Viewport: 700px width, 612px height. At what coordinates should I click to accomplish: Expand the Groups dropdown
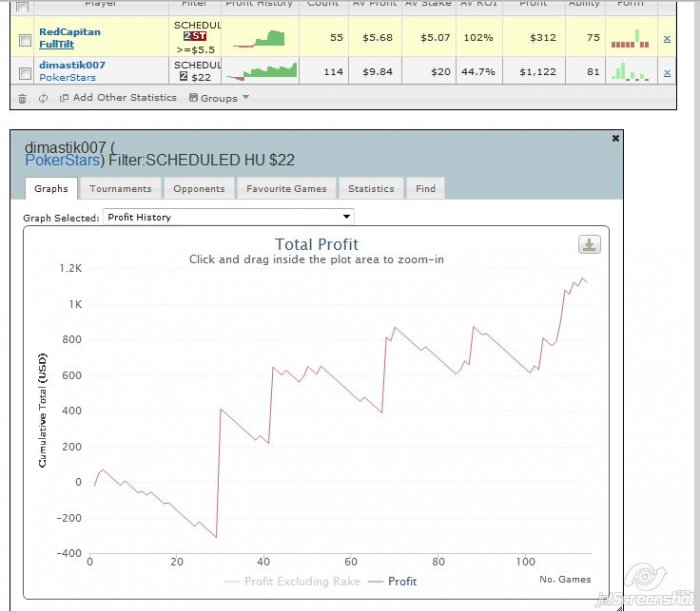(x=219, y=98)
